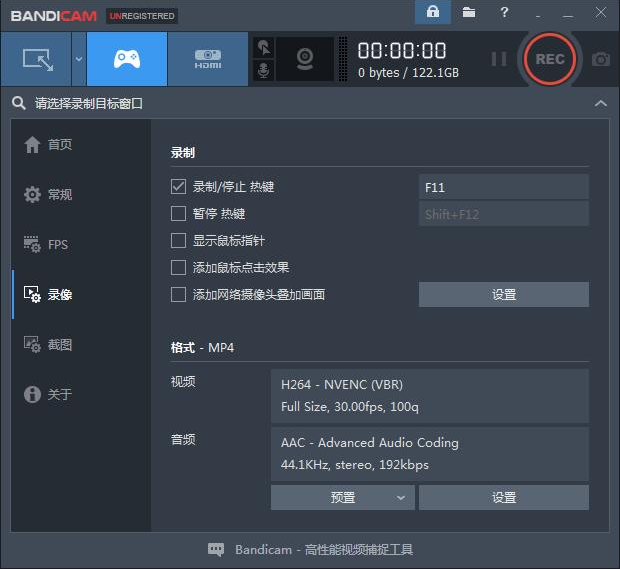Start recording with the REC button
Image resolution: width=620 pixels, height=570 pixels.
pos(550,59)
